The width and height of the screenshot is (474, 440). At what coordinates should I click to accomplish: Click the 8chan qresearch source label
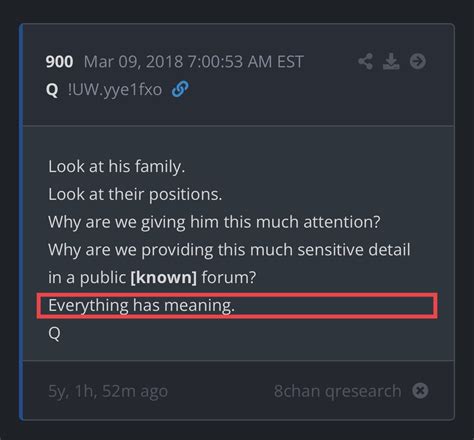337,391
